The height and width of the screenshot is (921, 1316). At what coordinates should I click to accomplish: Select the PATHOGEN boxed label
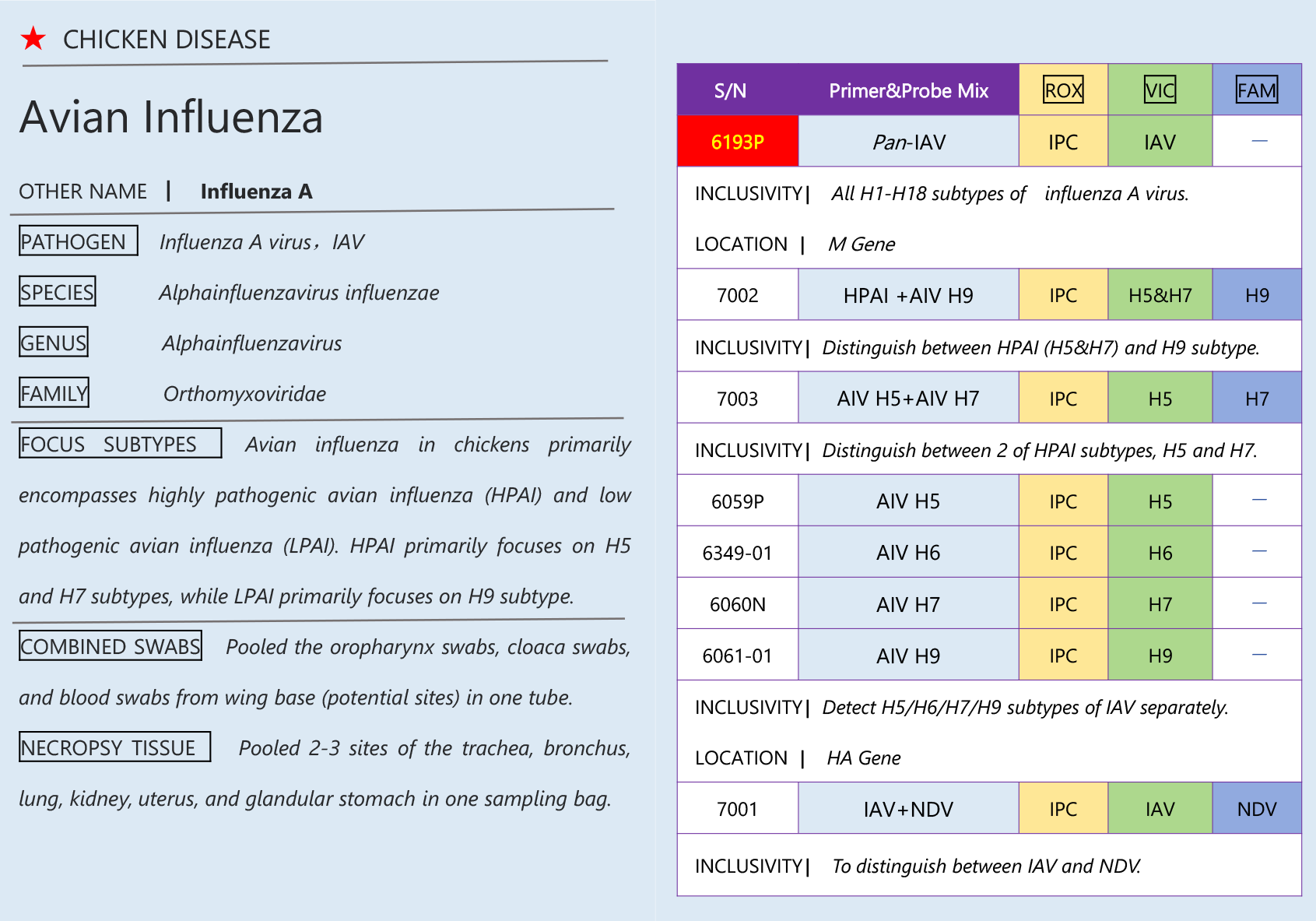78,241
